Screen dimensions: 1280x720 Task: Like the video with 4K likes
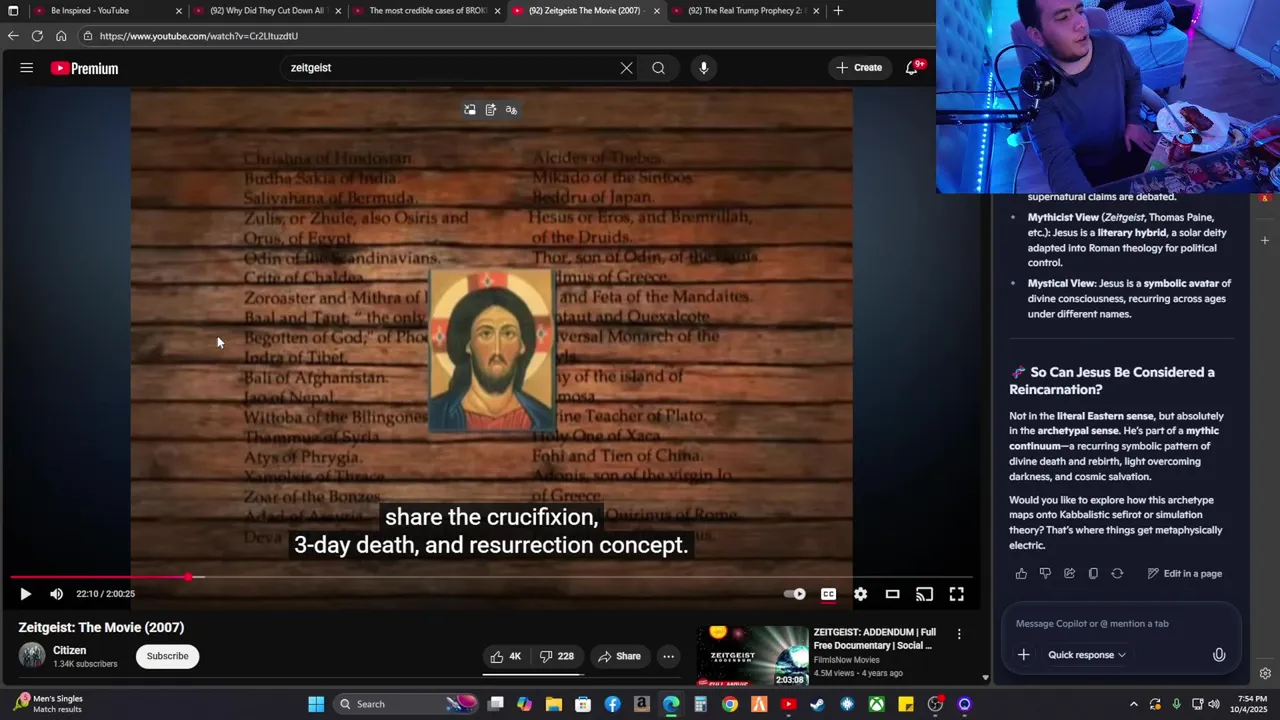(506, 656)
